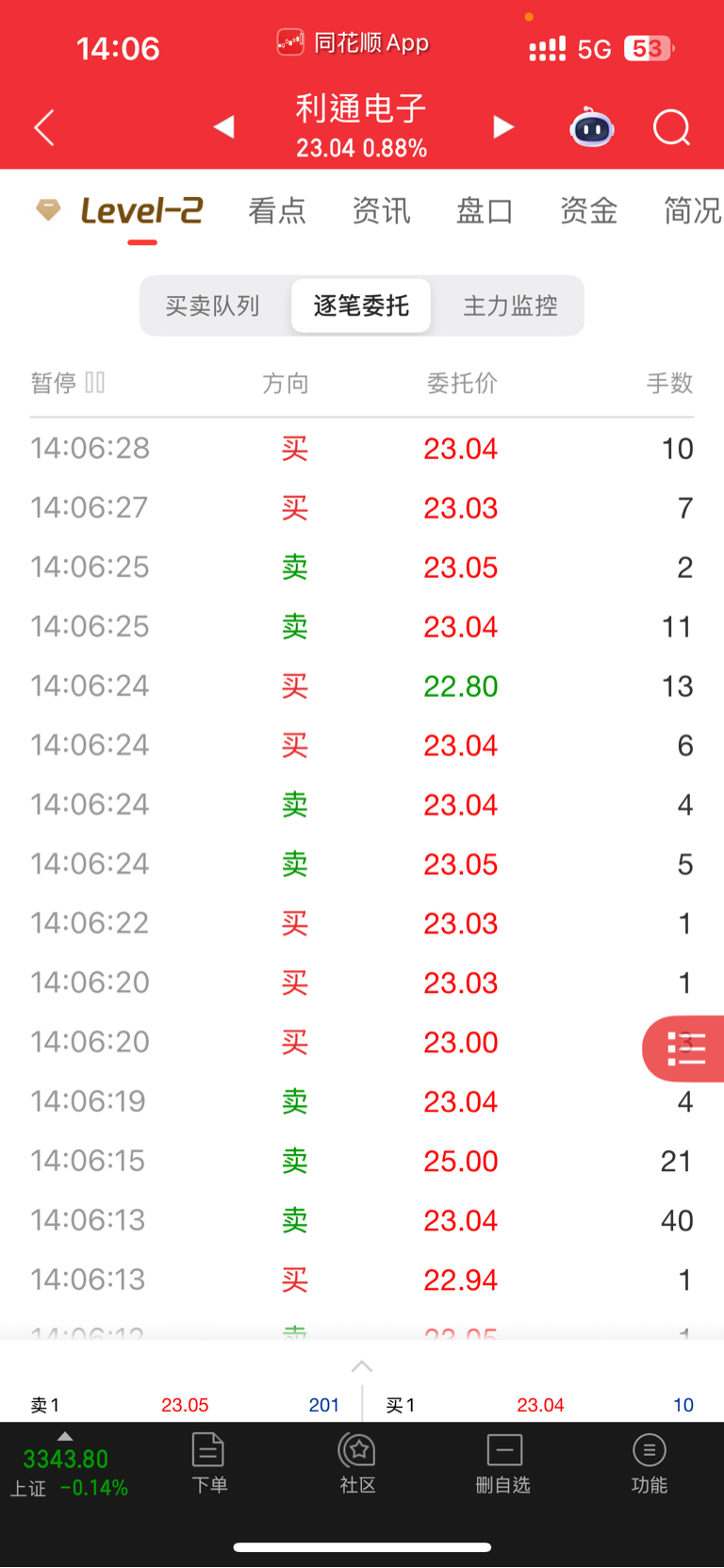Viewport: 724px width, 1568px height.
Task: Open the 盘口 tab
Action: [485, 210]
